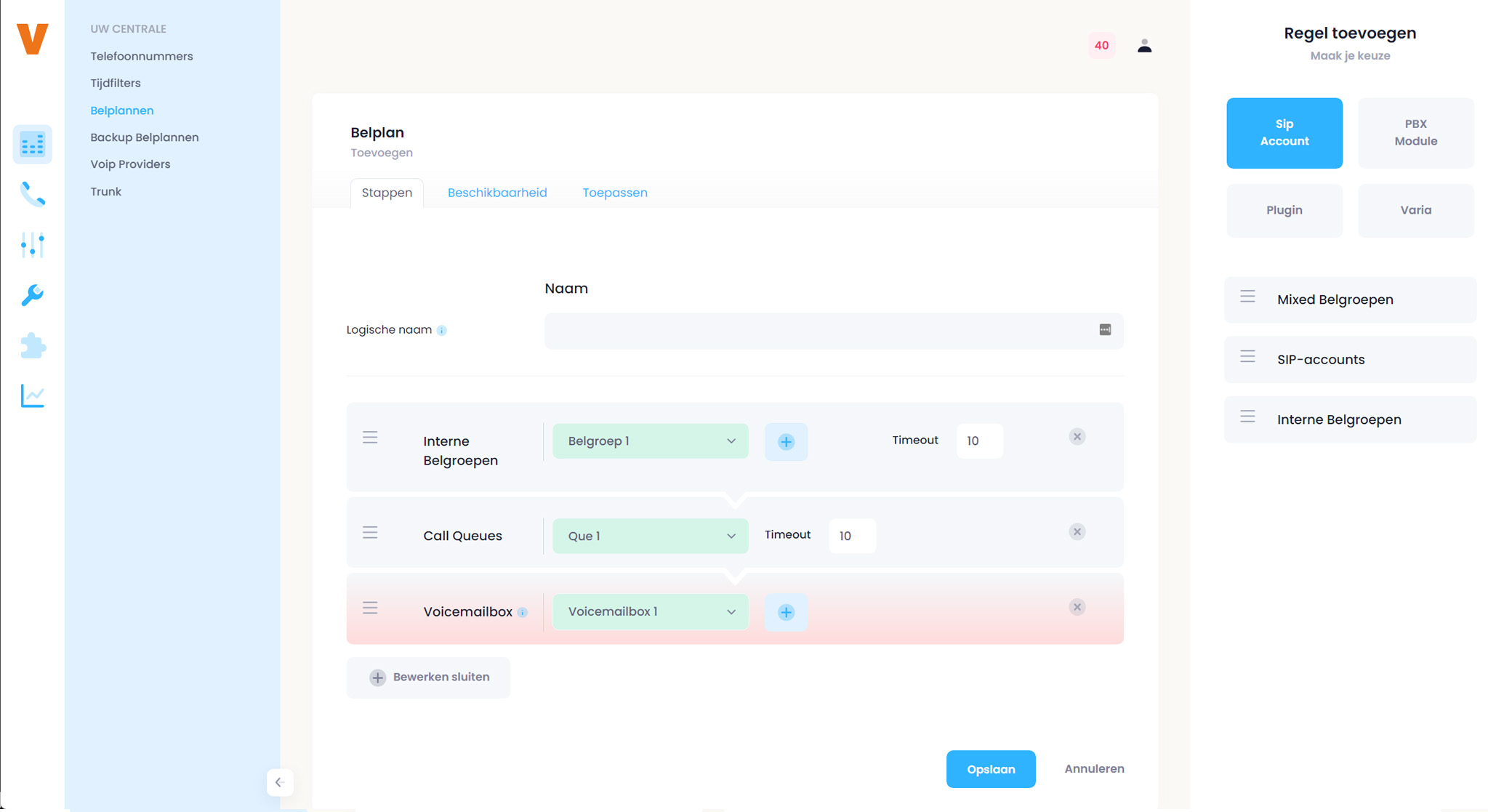Image resolution: width=1488 pixels, height=812 pixels.
Task: Click the Opslaan button
Action: (x=990, y=769)
